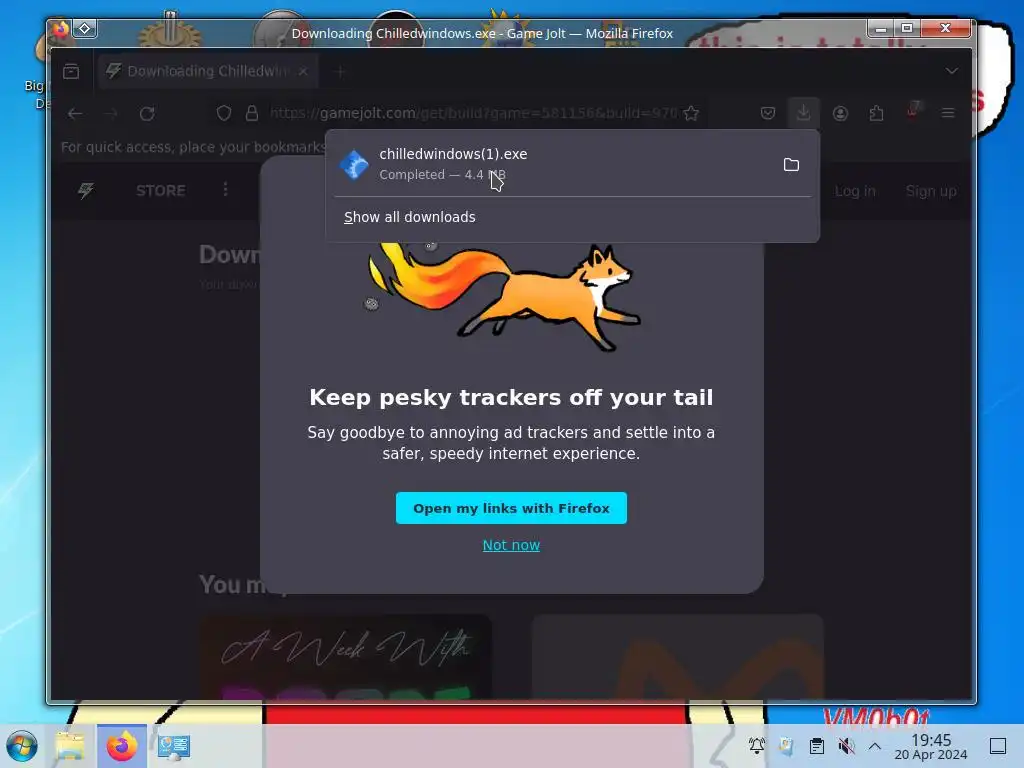Focus the gamejolt.com address bar
Viewport: 1024px width, 768px height.
pyautogui.click(x=473, y=113)
